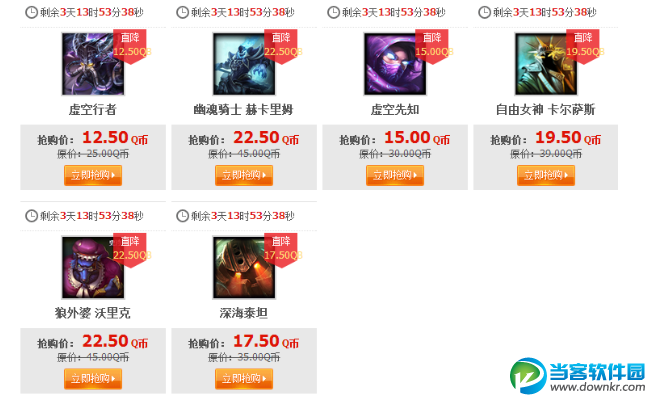Image resolution: width=646 pixels, height=401 pixels.
Task: Click the clock icon above 深海泰坦
Action: click(x=182, y=216)
